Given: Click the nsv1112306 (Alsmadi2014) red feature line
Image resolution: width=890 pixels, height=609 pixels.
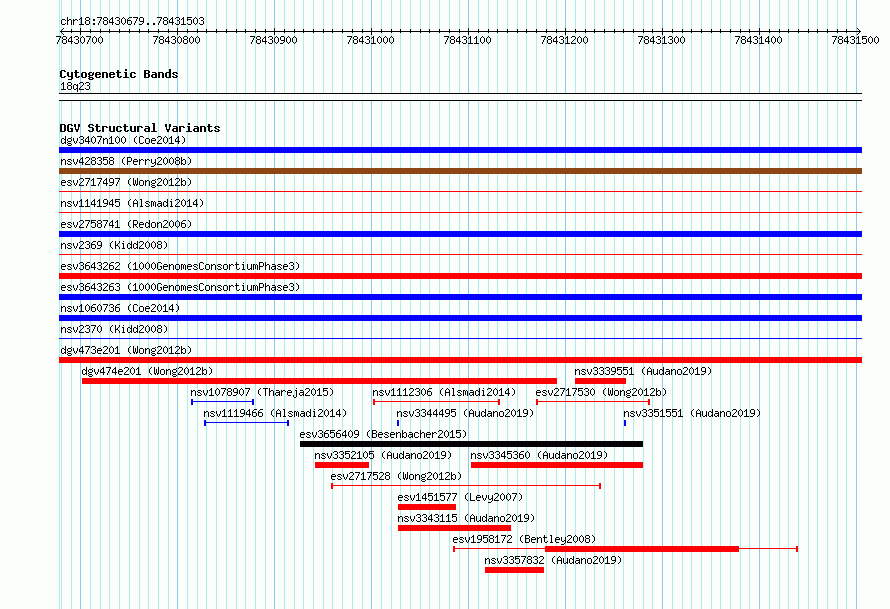Looking at the screenshot, I should (436, 402).
